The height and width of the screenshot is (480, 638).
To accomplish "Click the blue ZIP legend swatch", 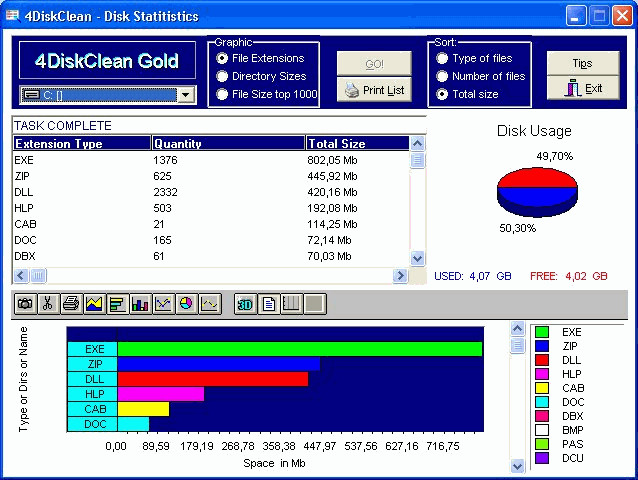I will click(542, 346).
